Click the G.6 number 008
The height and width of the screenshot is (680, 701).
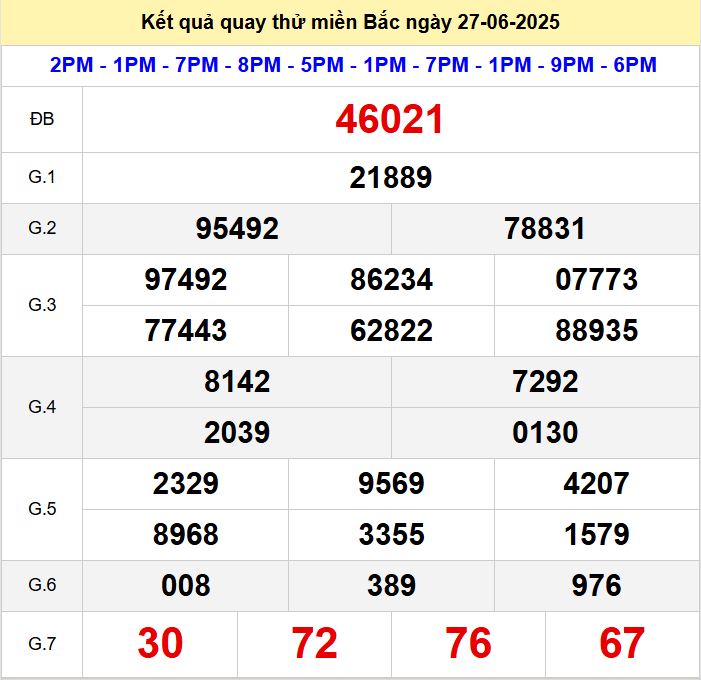186,585
